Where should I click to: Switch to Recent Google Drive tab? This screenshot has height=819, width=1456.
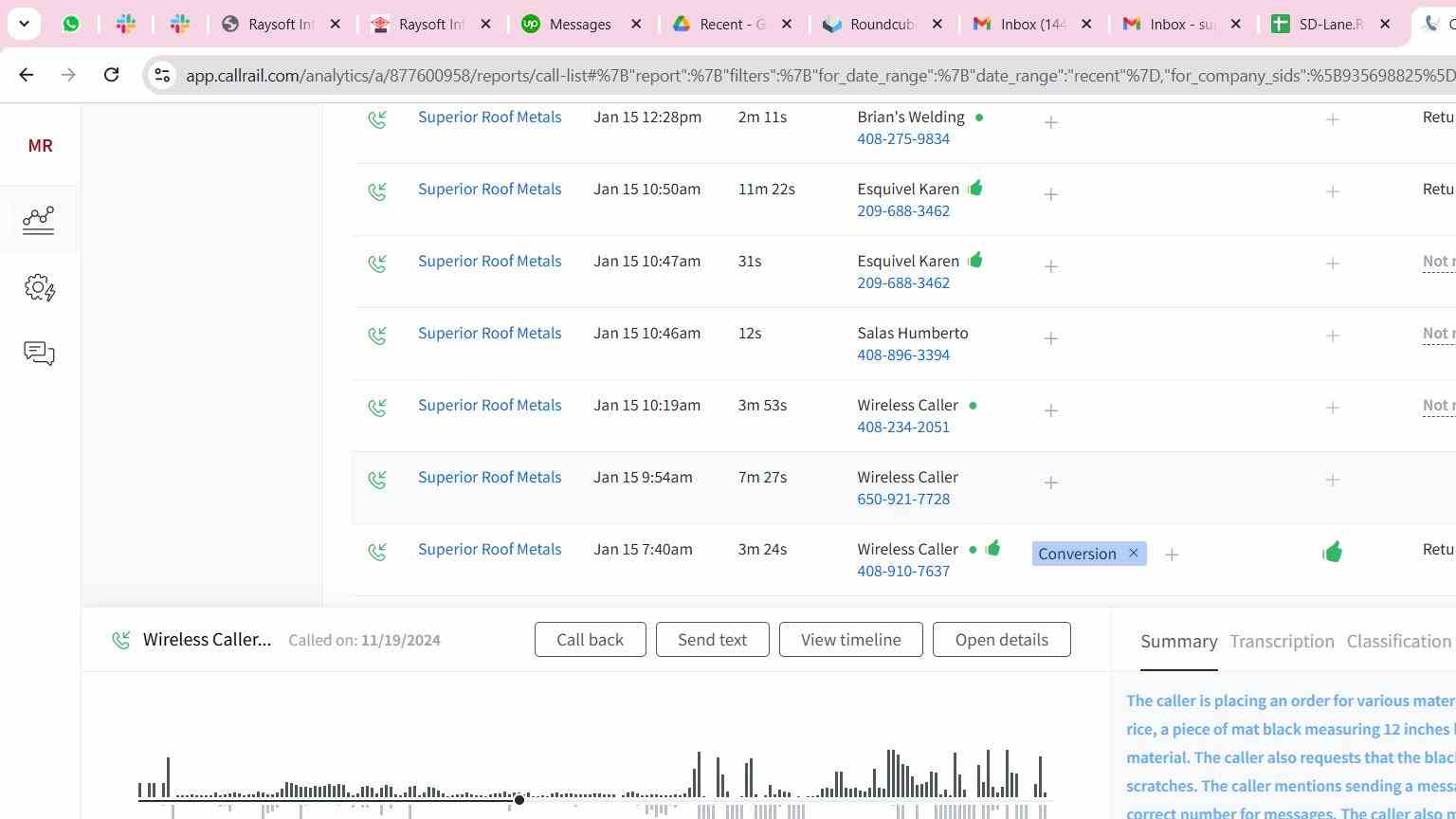(x=732, y=24)
